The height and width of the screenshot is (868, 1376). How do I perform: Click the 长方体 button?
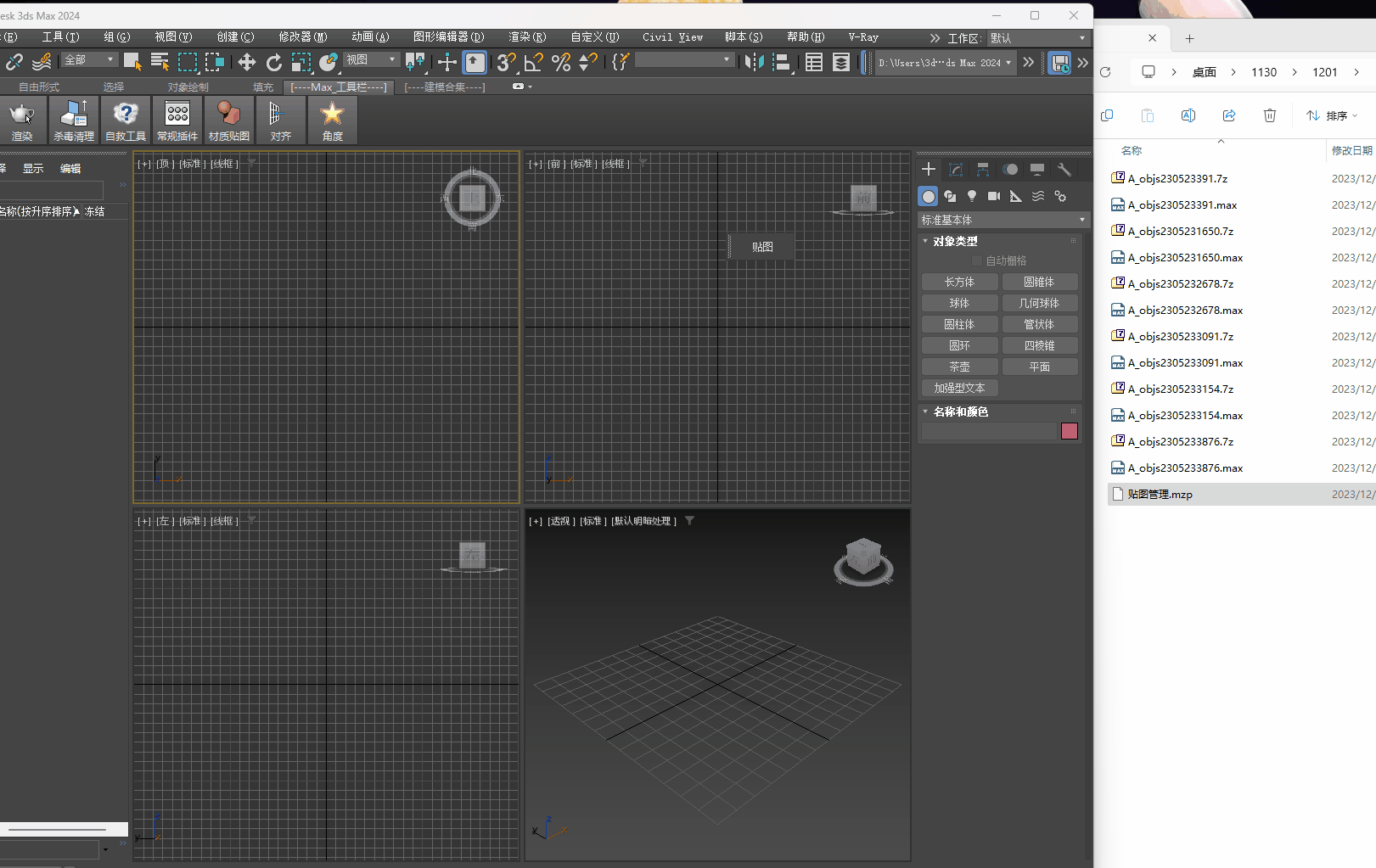959,282
